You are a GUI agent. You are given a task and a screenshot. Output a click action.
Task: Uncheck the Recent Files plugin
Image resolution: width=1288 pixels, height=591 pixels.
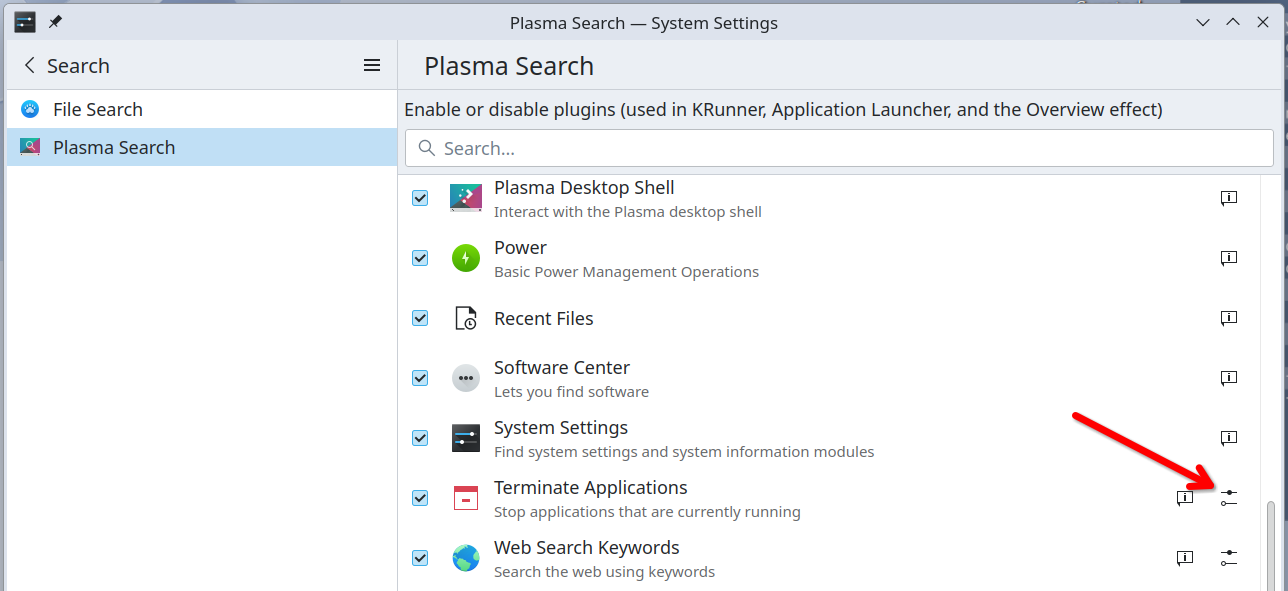point(420,318)
